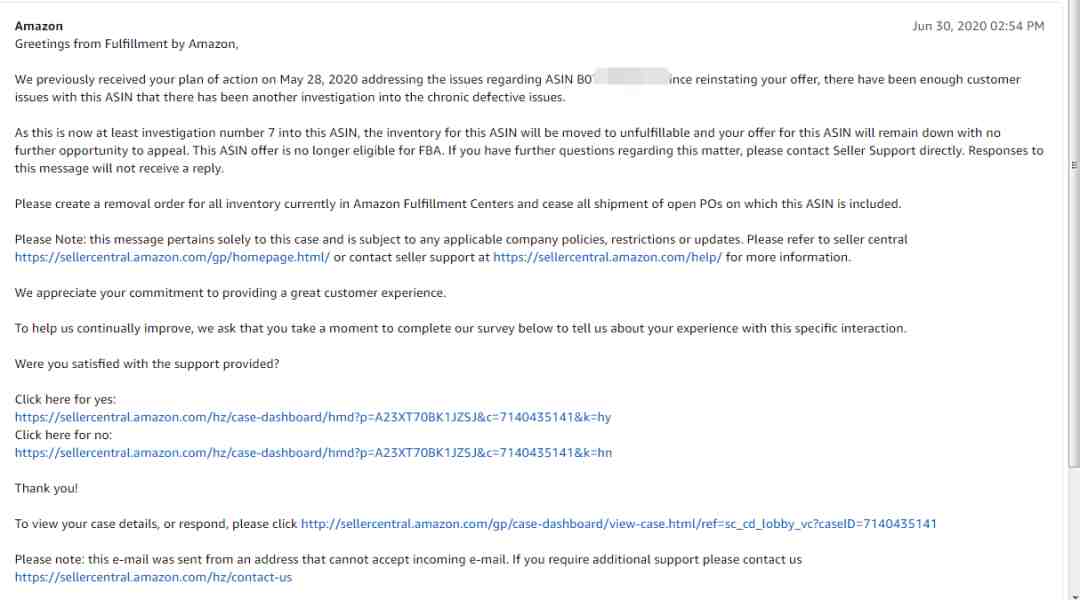Click the vertical scrollbar thumb

coord(1074,234)
